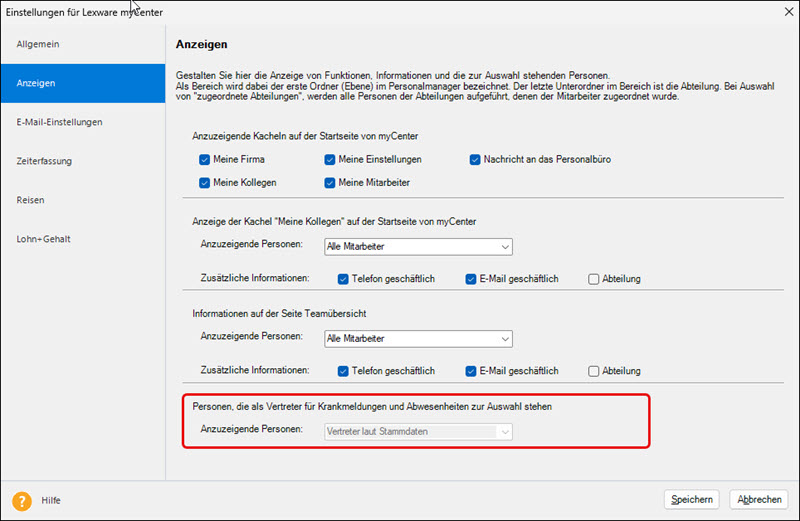Click the orange Hilfe question mark icon
800x521 pixels.
coord(22,500)
